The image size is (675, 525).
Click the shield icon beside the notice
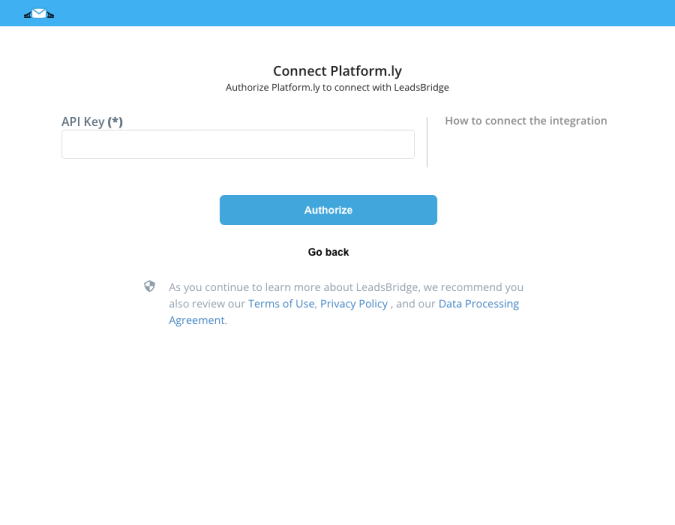point(149,286)
